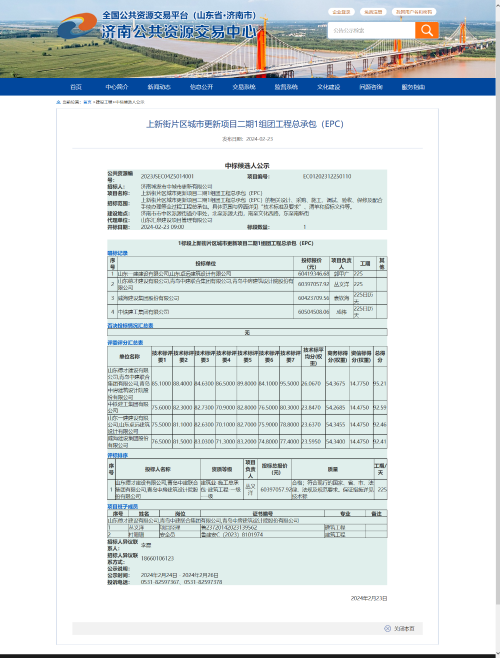Click the bid price 60504508.06

313,312
